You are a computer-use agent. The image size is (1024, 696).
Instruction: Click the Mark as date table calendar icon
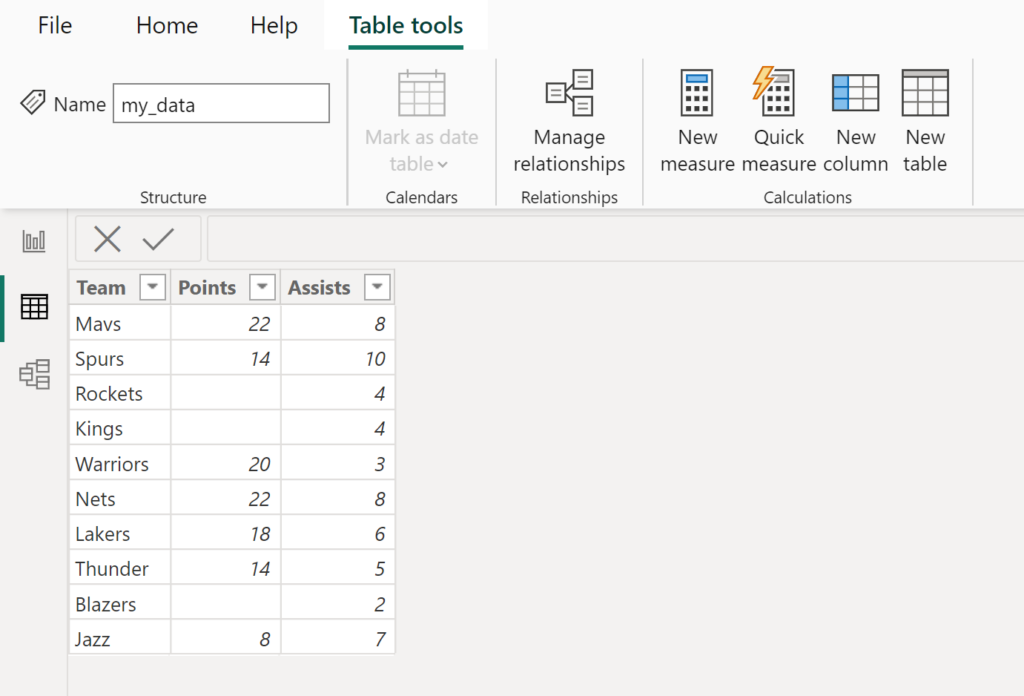click(421, 93)
